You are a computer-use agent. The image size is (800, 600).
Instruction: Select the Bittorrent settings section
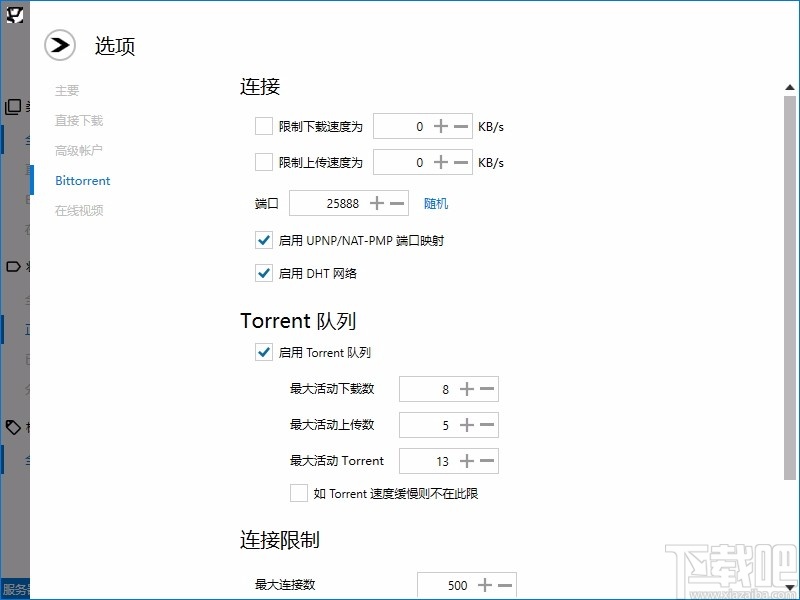pos(82,180)
